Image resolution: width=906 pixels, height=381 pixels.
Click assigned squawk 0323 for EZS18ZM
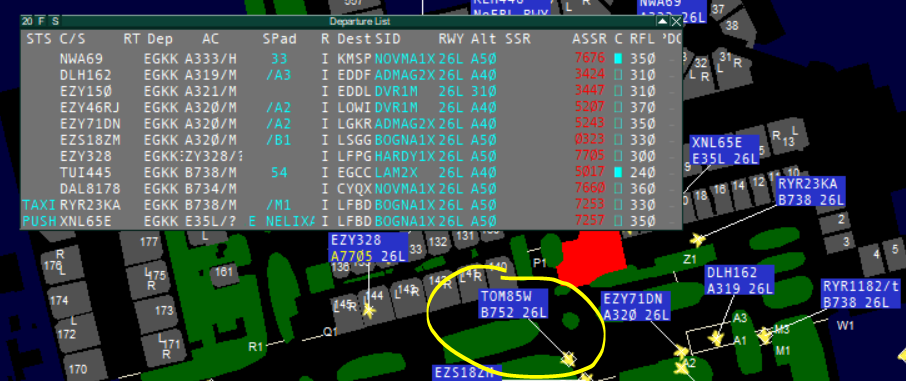[589, 139]
